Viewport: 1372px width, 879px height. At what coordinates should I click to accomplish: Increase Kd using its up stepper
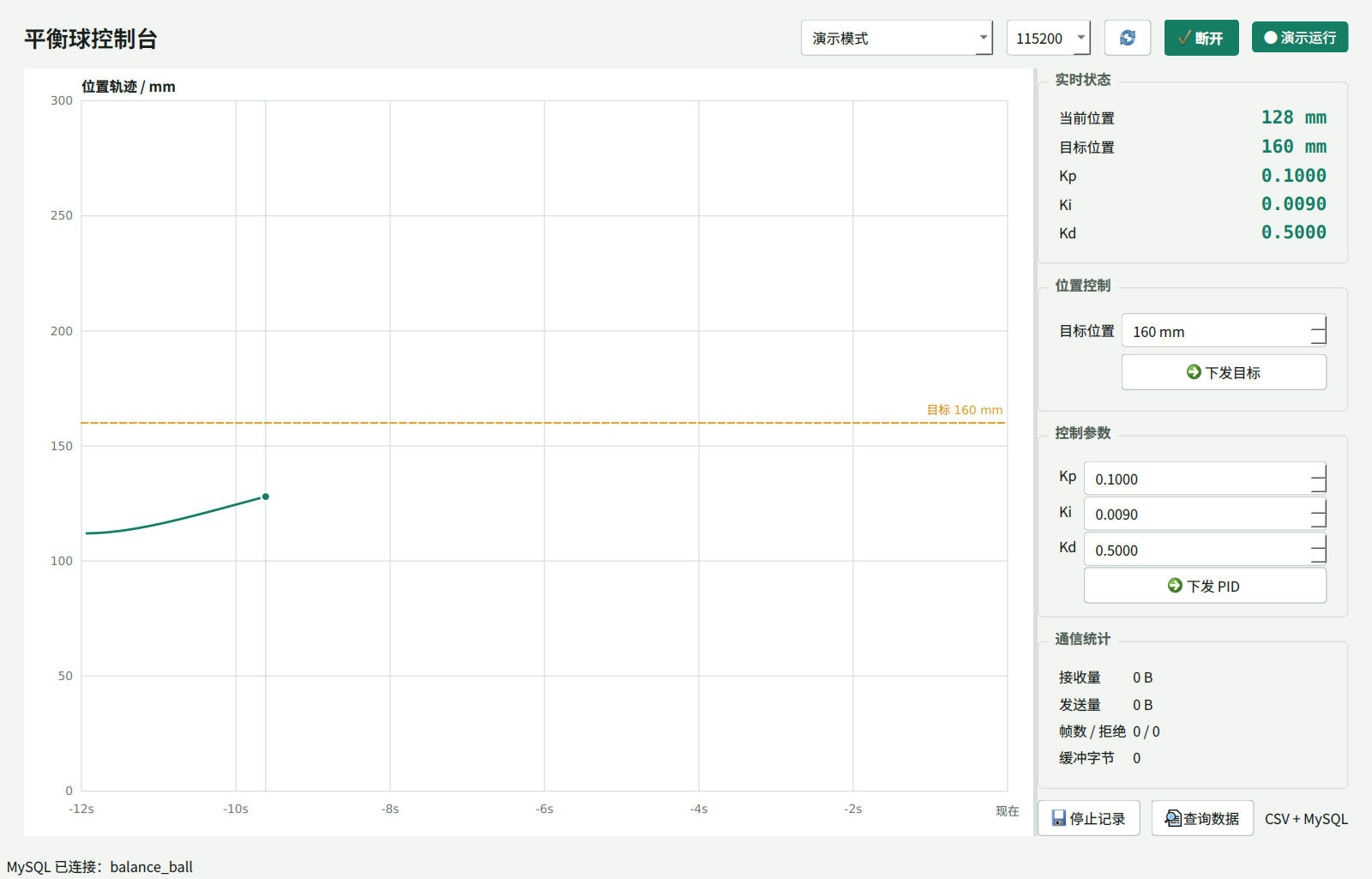coord(1319,541)
